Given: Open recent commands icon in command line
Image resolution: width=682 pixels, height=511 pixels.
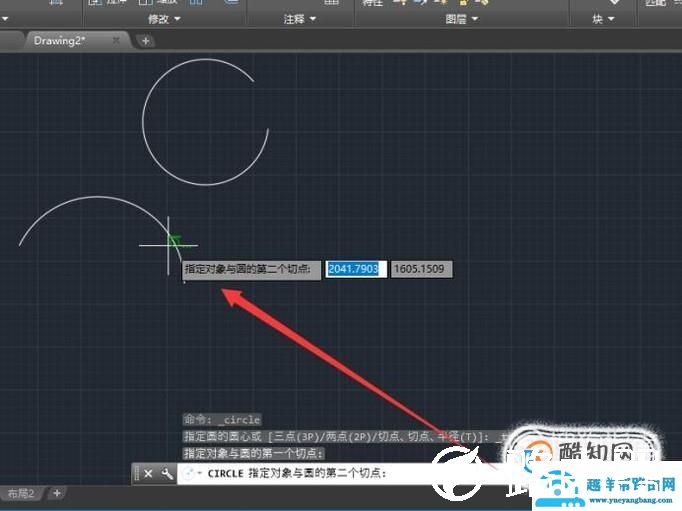Looking at the screenshot, I should [x=192, y=473].
